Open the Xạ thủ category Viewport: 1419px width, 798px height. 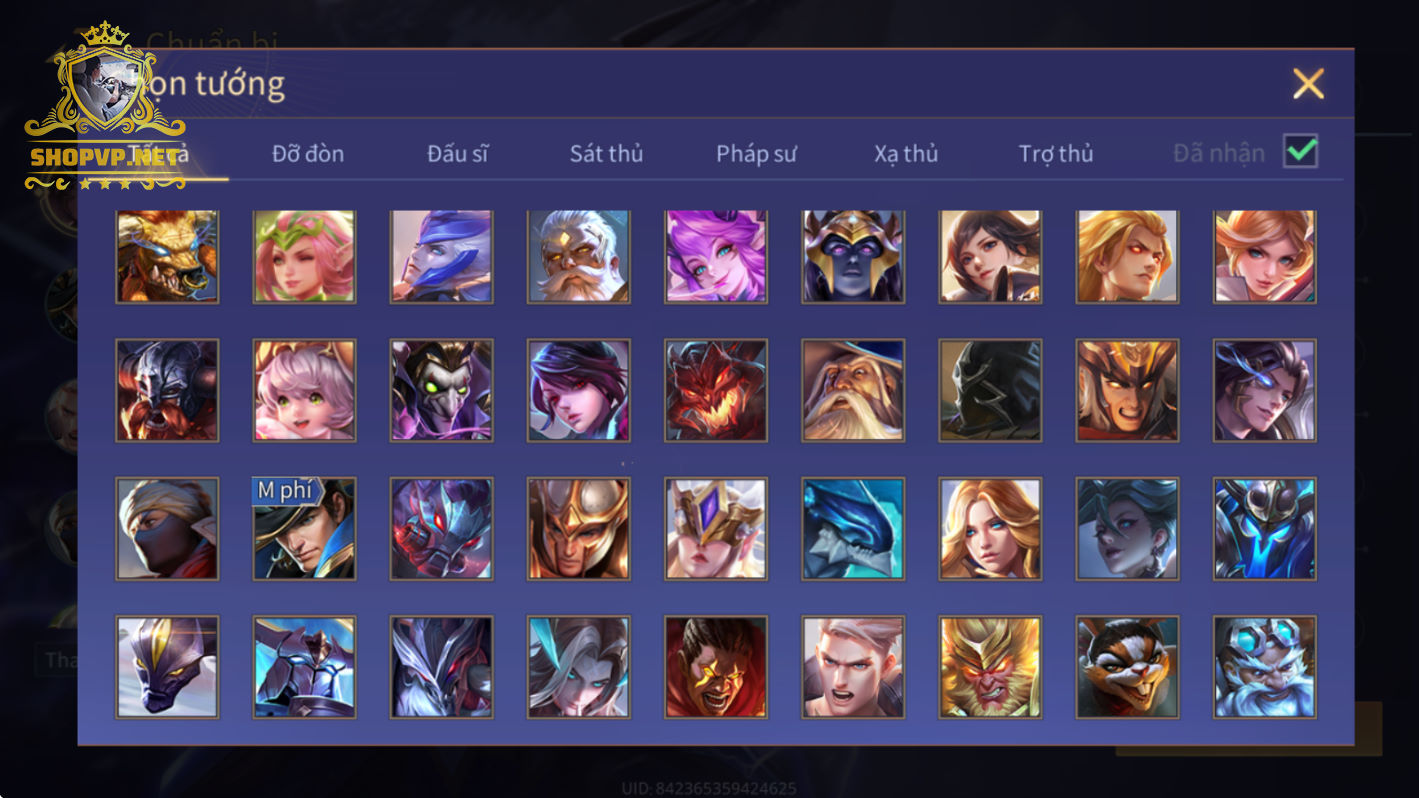[906, 154]
